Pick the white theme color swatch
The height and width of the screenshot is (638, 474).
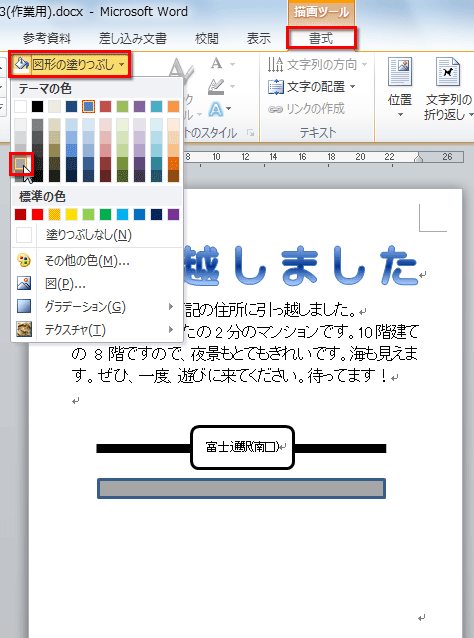[x=20, y=107]
